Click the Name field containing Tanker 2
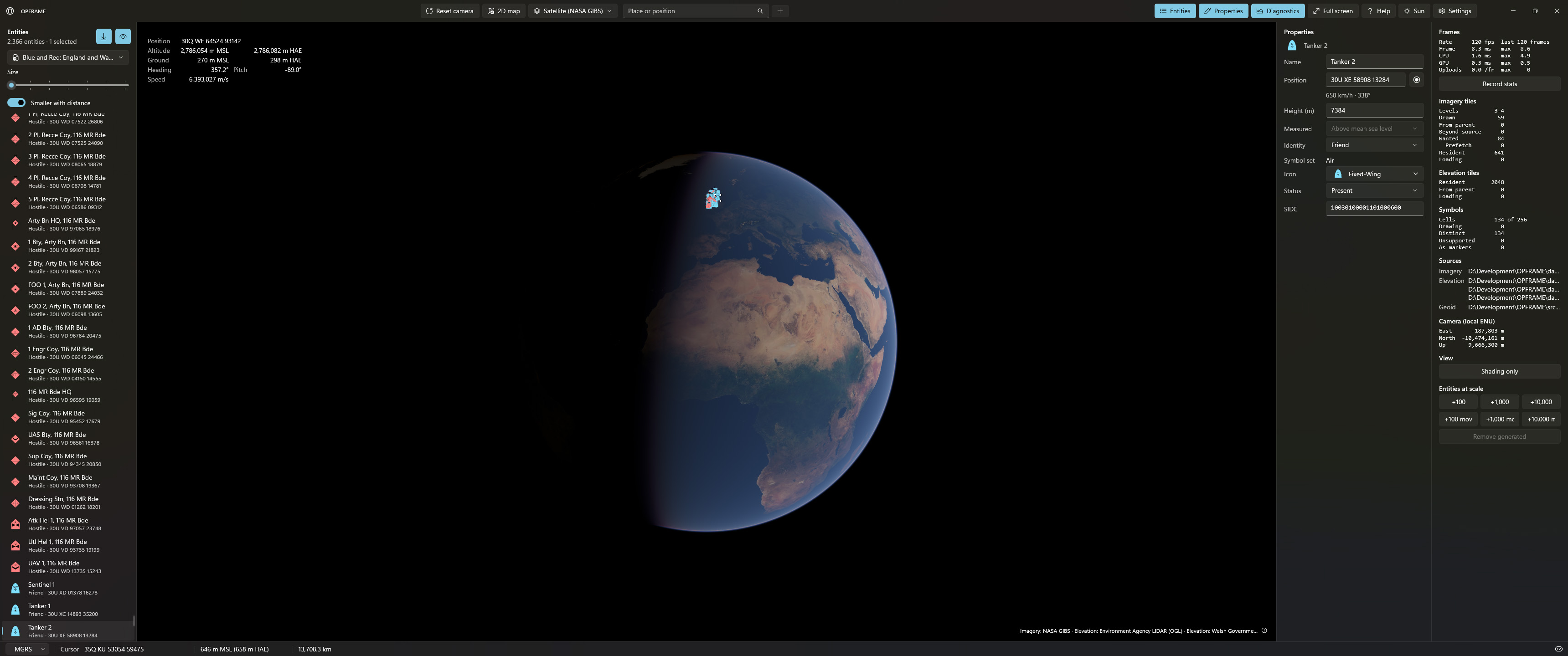Screen dimensions: 1568x656 pyautogui.click(x=1374, y=61)
